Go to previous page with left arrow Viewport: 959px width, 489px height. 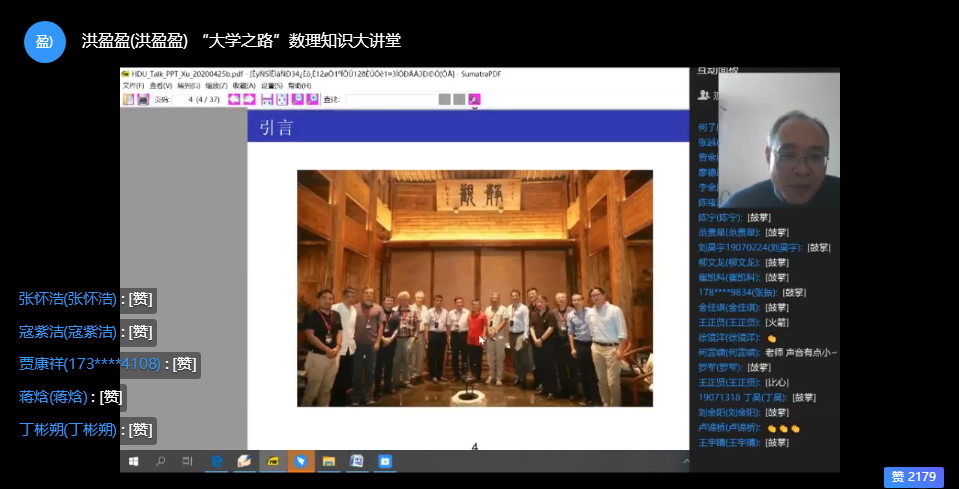coord(234,99)
